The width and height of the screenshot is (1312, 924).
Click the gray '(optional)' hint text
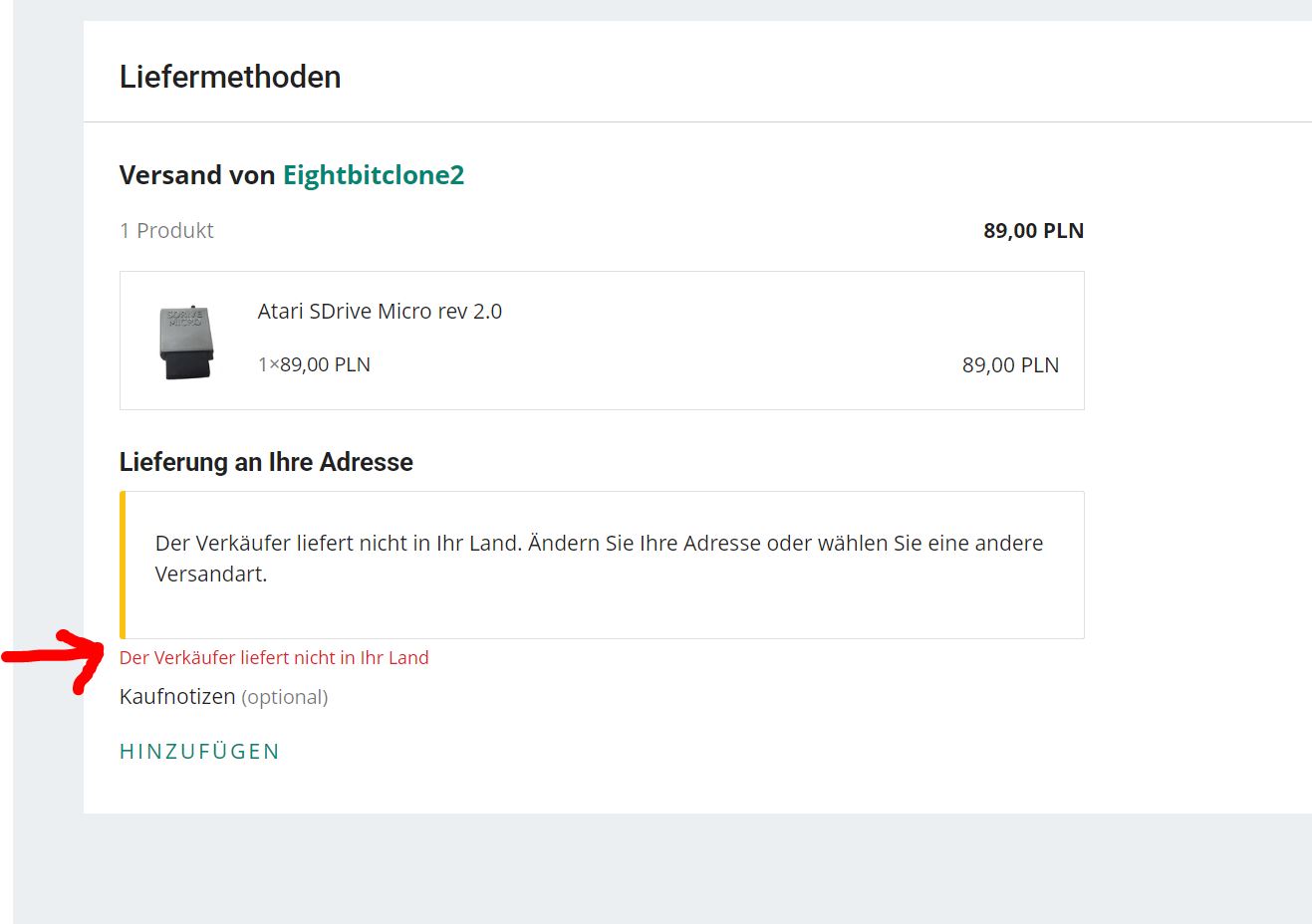tap(285, 697)
